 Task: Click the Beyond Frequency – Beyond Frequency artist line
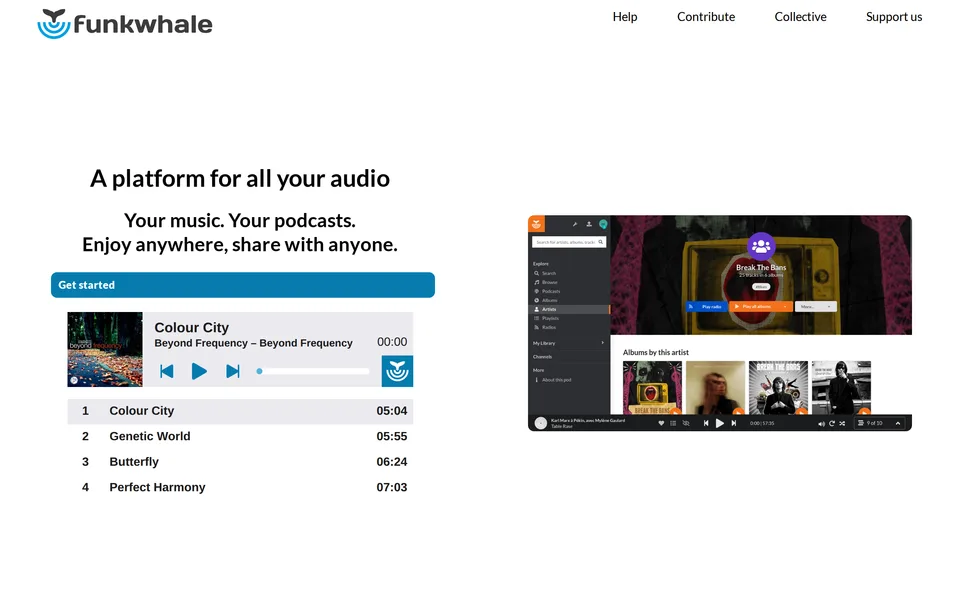point(253,343)
